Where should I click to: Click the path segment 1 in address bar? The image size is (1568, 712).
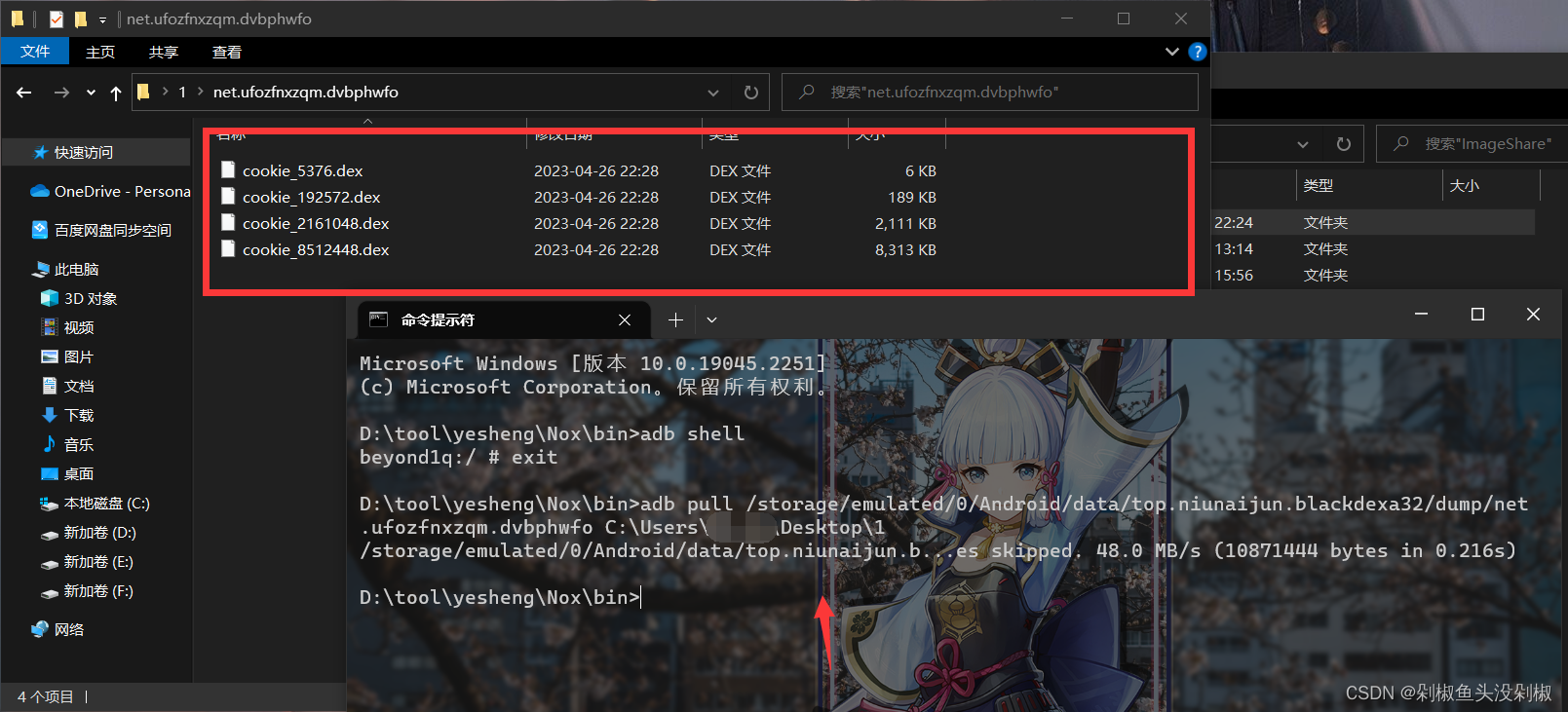tap(182, 92)
